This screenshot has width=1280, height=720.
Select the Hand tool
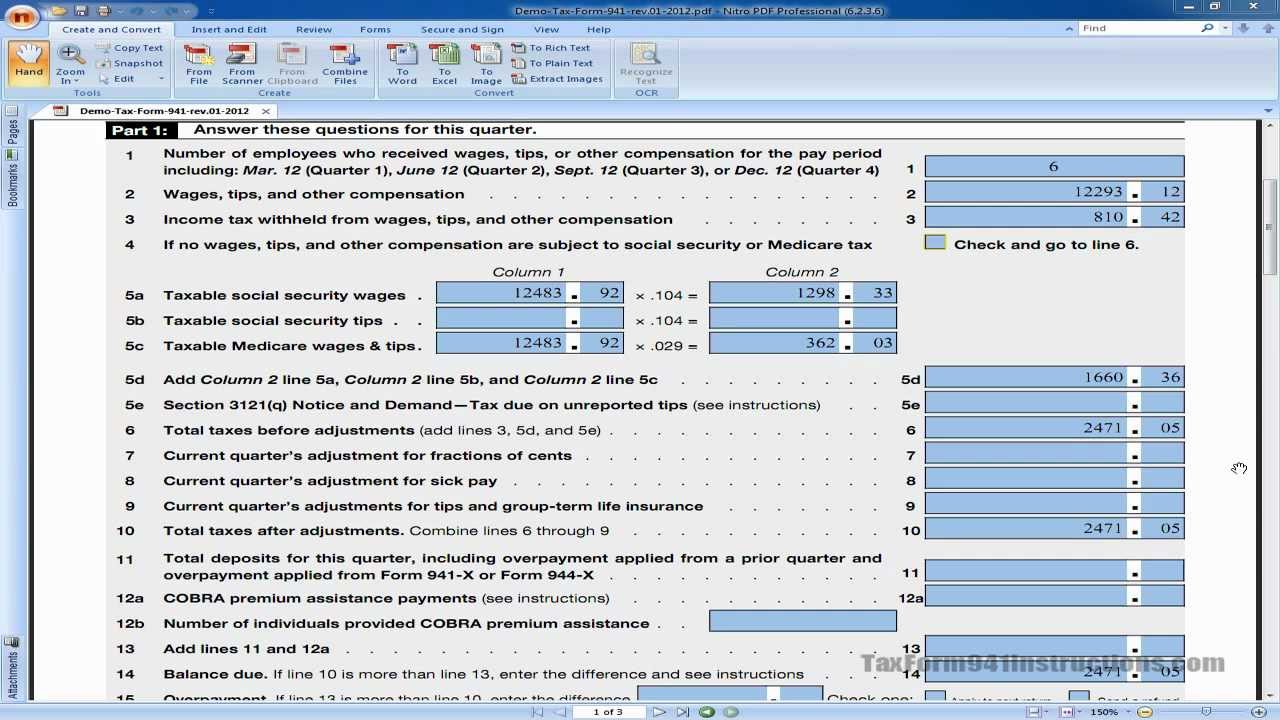(x=29, y=62)
